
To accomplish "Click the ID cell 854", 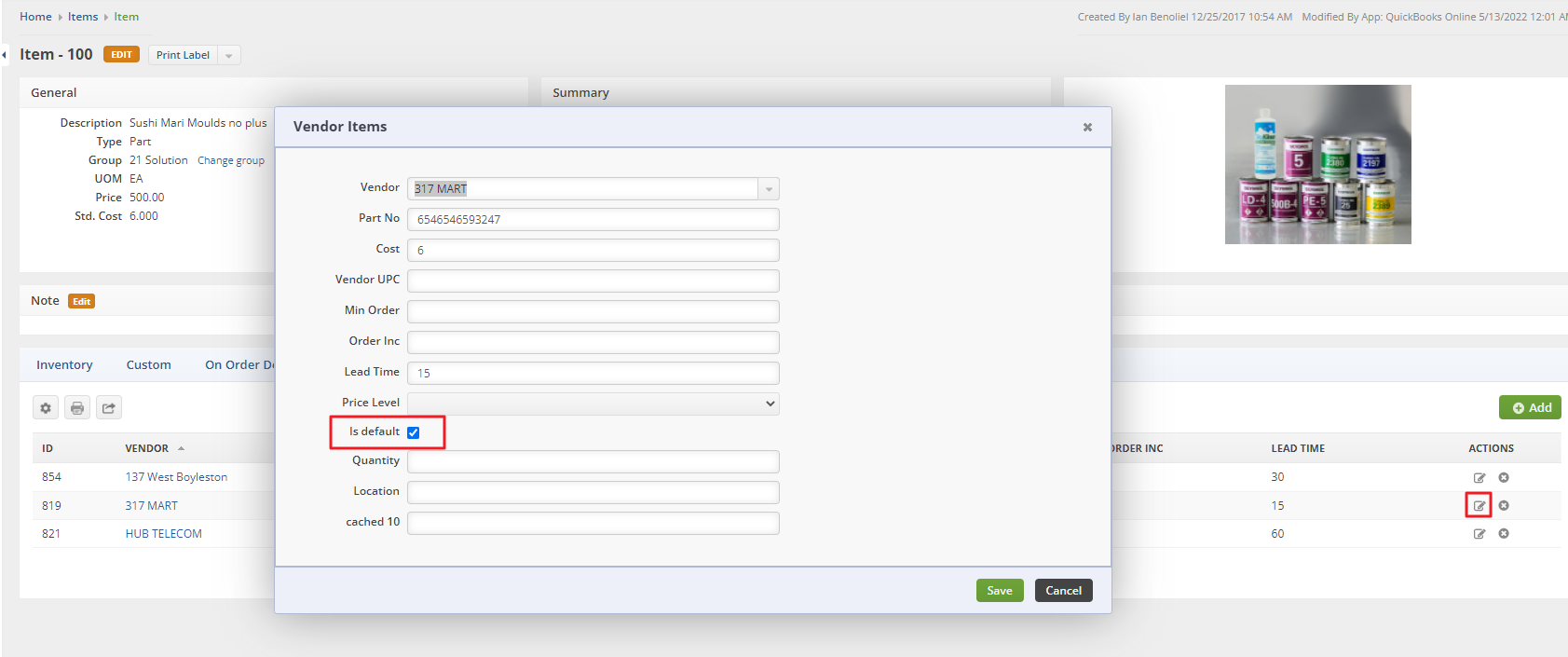I will point(51,477).
